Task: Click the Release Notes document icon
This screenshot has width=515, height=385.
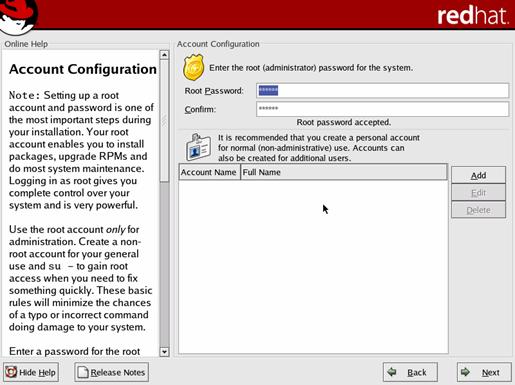Action: point(83,372)
